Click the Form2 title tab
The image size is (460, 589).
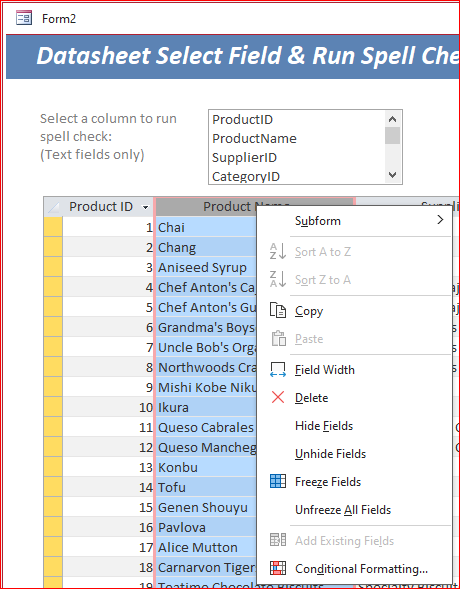(x=59, y=18)
